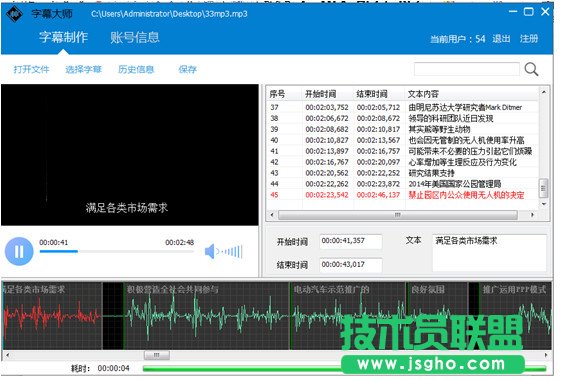568x380 pixels.
Task: Click the 开始时间 input field
Action: click(x=351, y=241)
